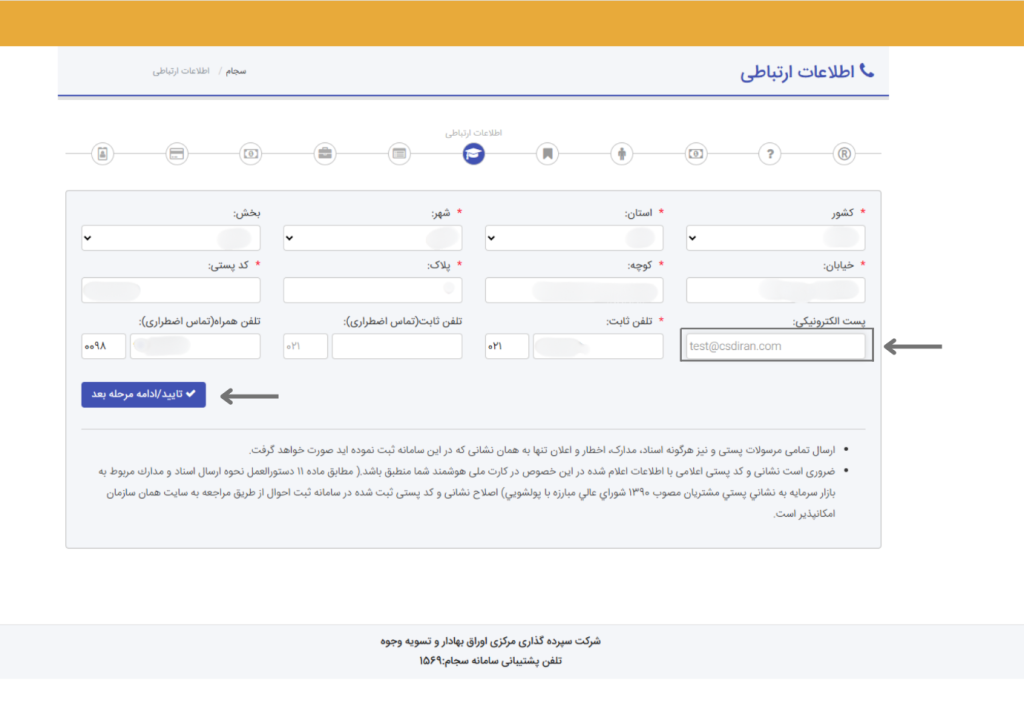This screenshot has width=1024, height=723.
Task: Click the پلاک (plate number) field
Action: coord(372,290)
